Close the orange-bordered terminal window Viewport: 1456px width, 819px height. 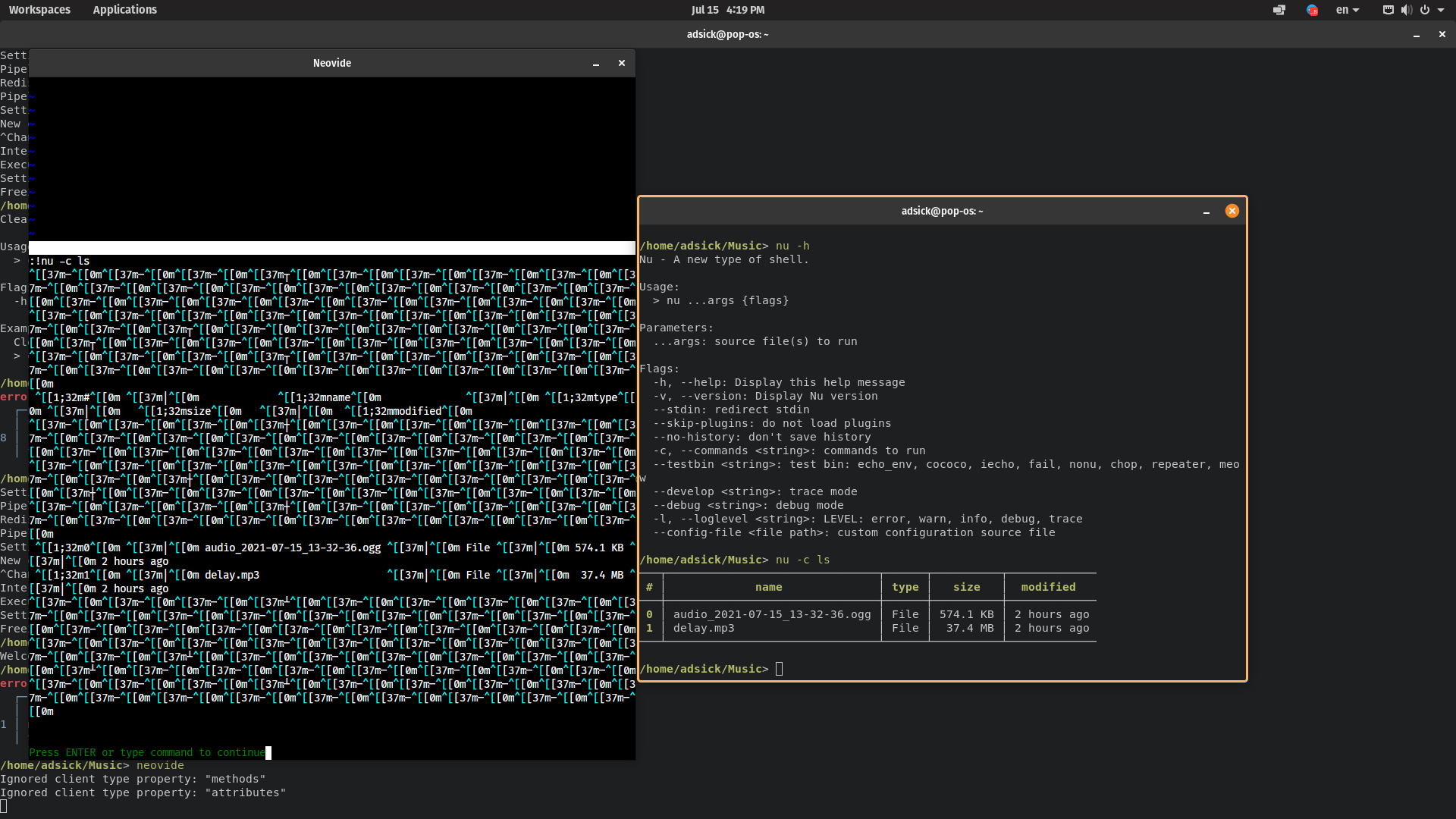click(x=1232, y=212)
